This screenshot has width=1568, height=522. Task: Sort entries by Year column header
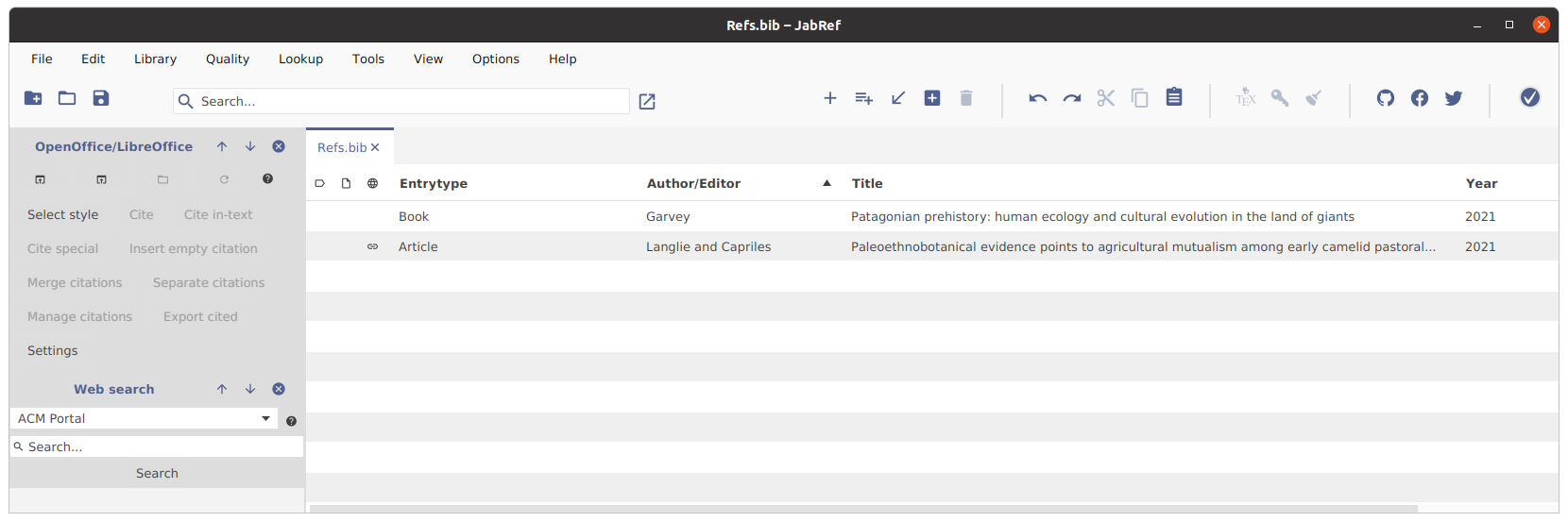(x=1481, y=183)
